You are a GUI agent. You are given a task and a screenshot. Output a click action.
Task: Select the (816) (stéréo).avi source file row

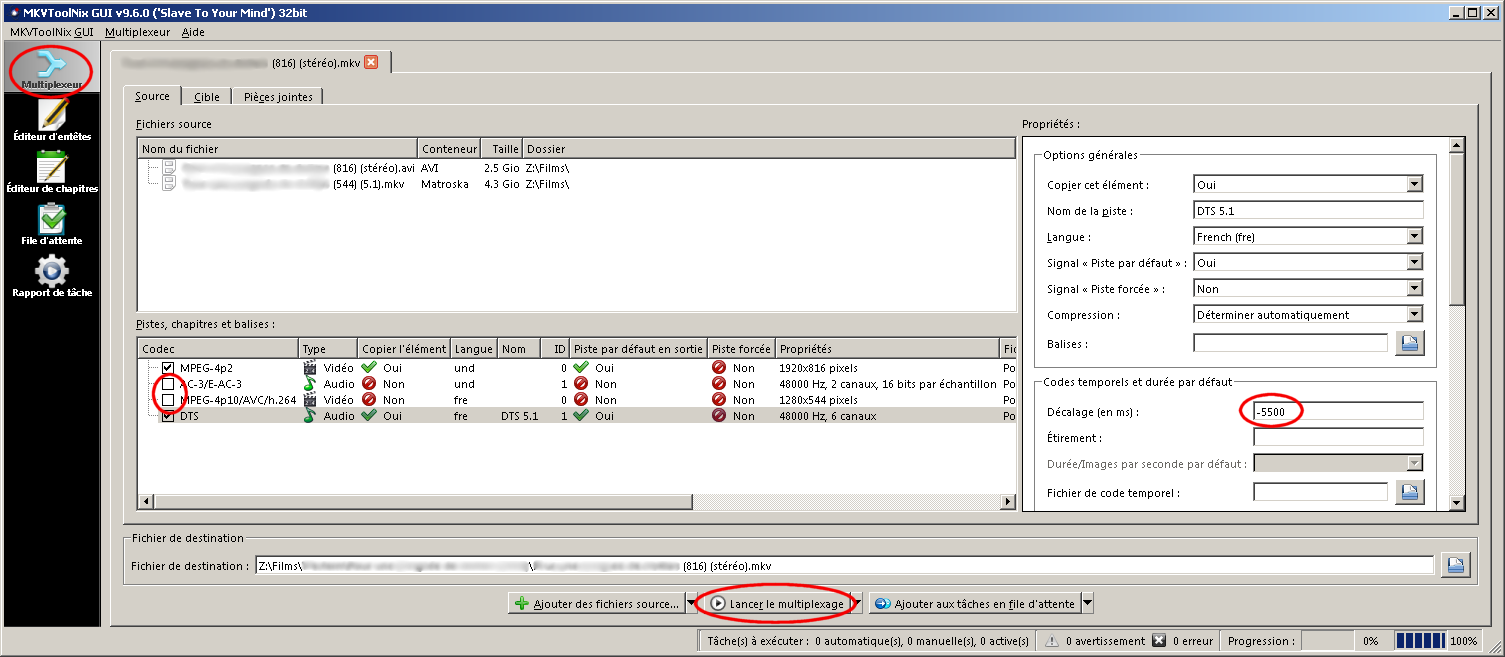point(577,168)
